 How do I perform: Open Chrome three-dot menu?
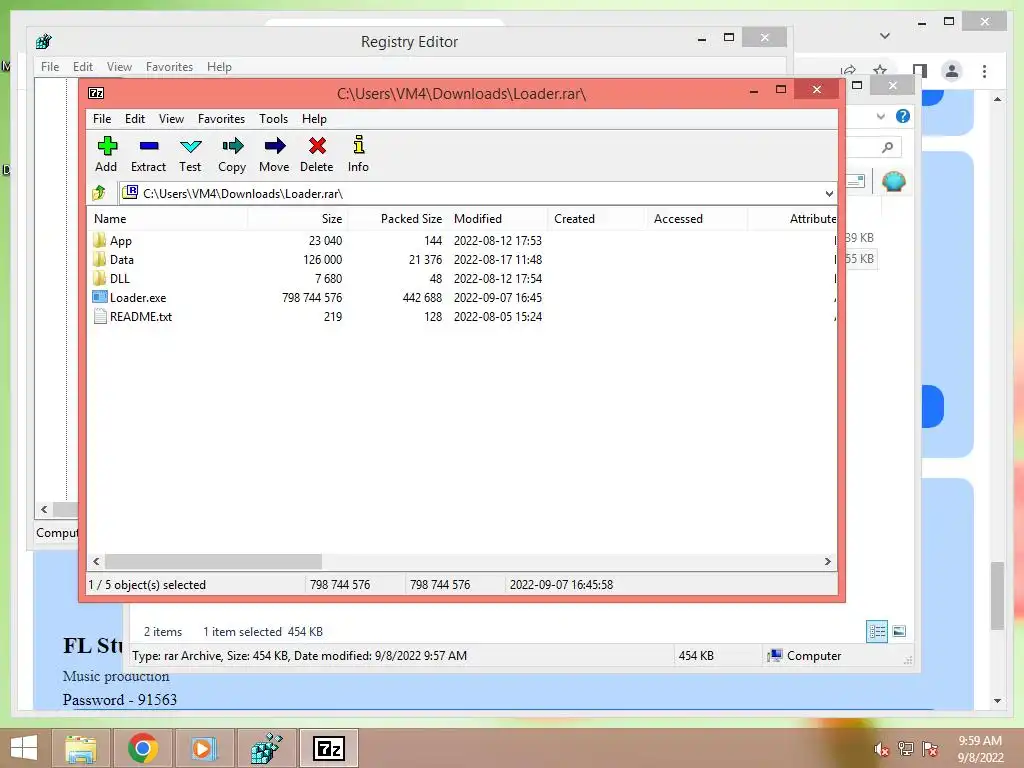(x=984, y=71)
